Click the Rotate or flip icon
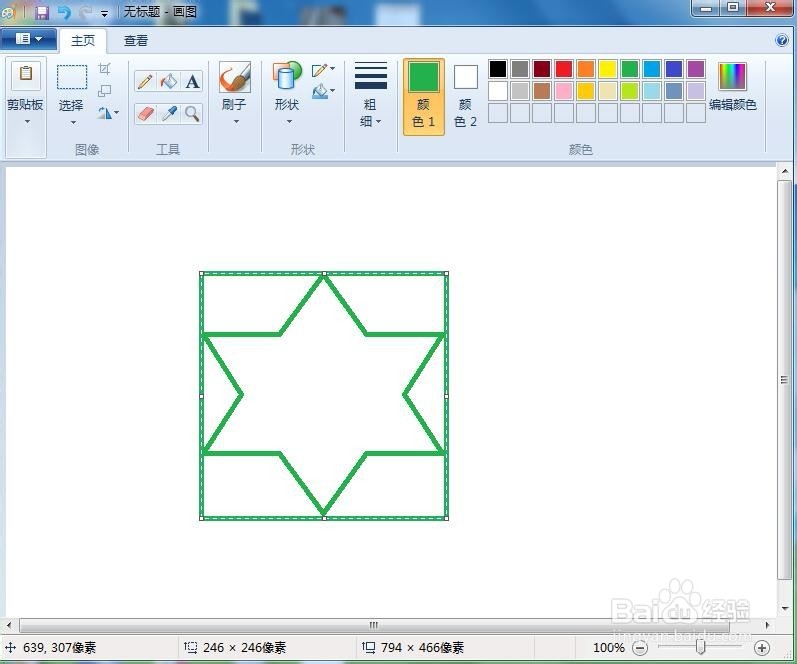The height and width of the screenshot is (664, 797). coord(105,113)
